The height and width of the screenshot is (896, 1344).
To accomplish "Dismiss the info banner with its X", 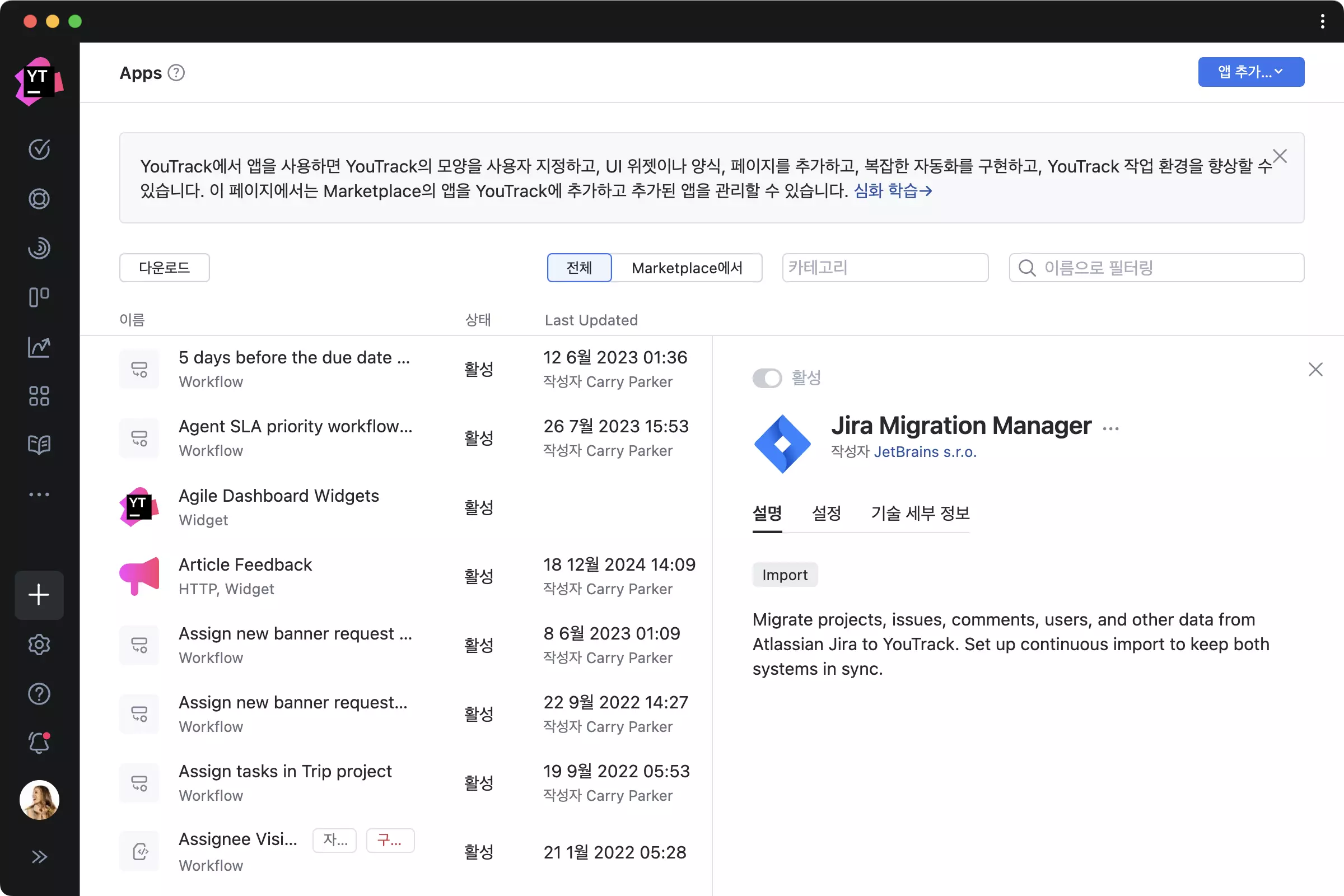I will (1280, 156).
